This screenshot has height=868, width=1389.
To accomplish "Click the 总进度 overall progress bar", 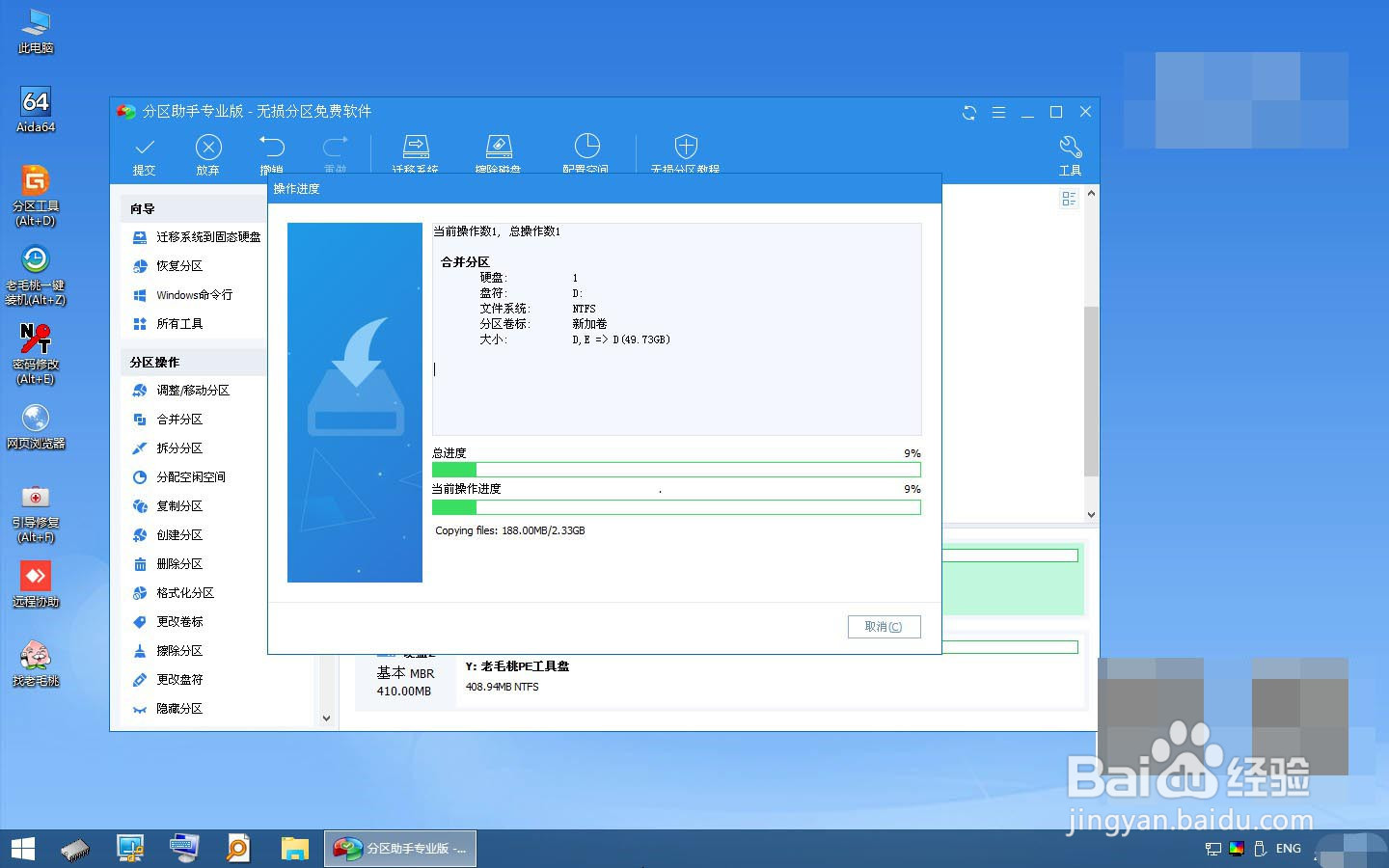I will pos(676,470).
